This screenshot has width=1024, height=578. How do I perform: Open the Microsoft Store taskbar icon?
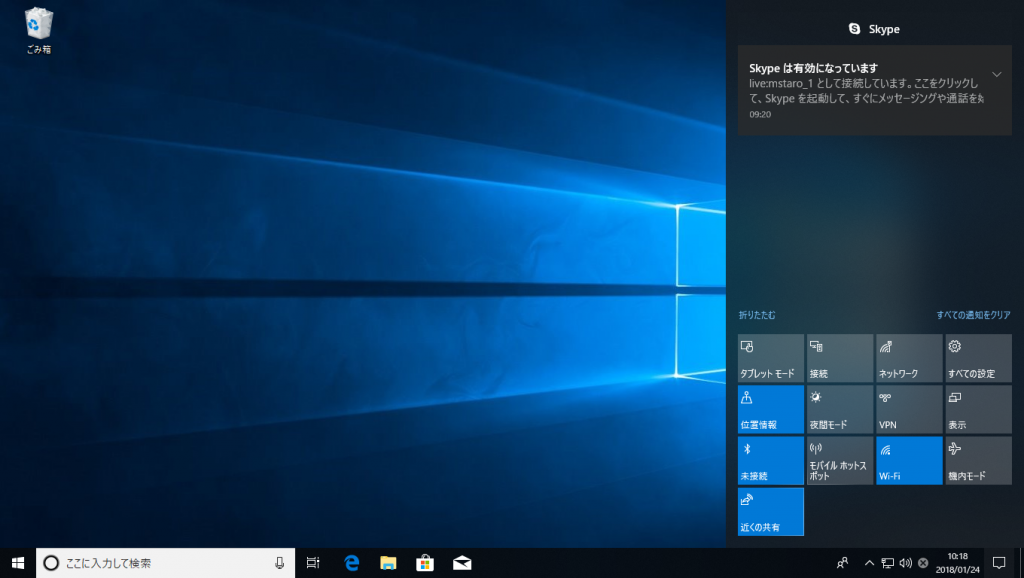[x=424, y=563]
